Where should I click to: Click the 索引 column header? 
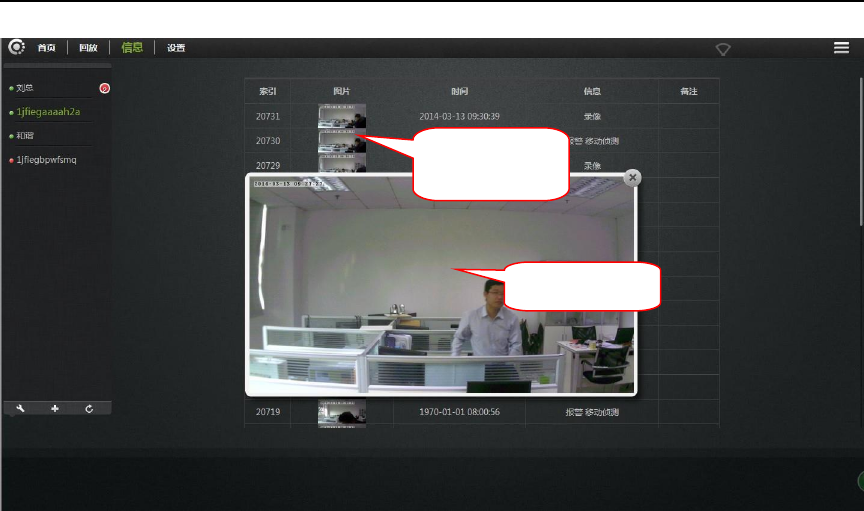267,92
